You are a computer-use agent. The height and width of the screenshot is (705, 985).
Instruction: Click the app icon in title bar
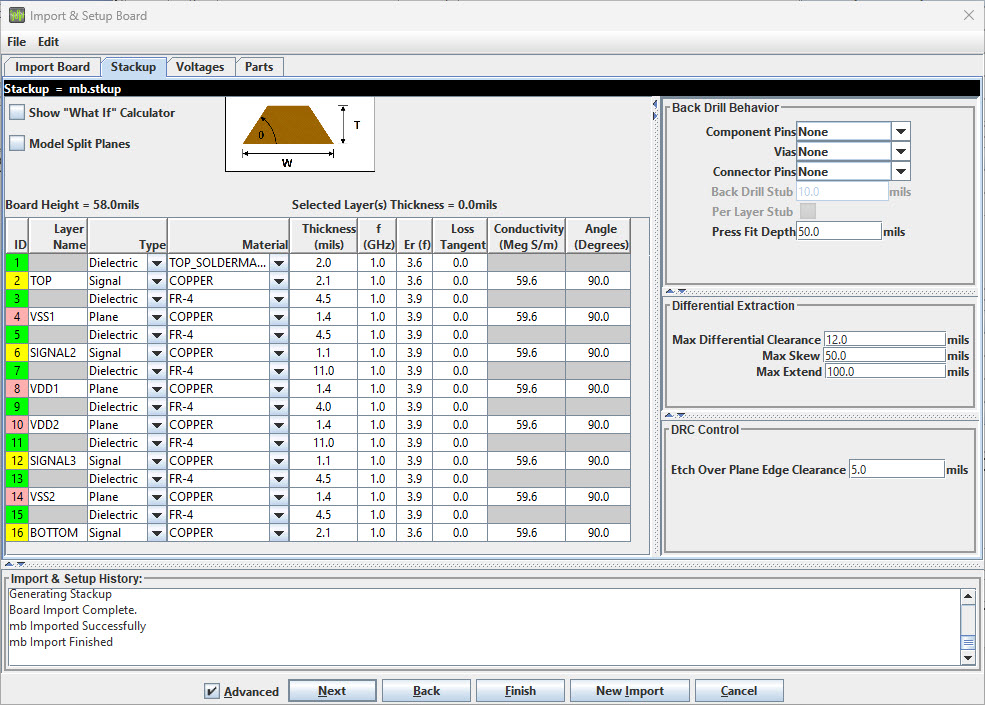[16, 15]
